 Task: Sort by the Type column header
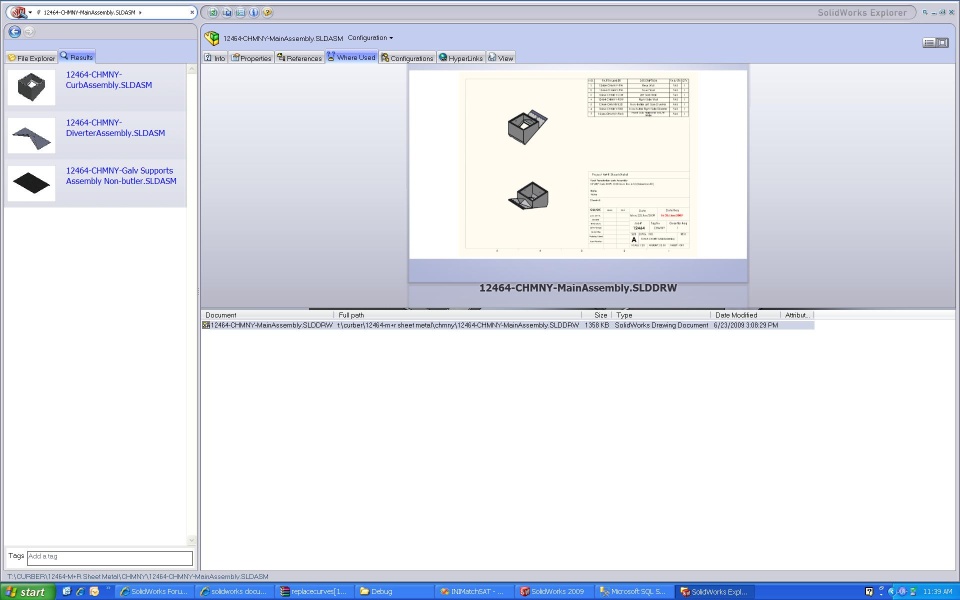tap(661, 315)
